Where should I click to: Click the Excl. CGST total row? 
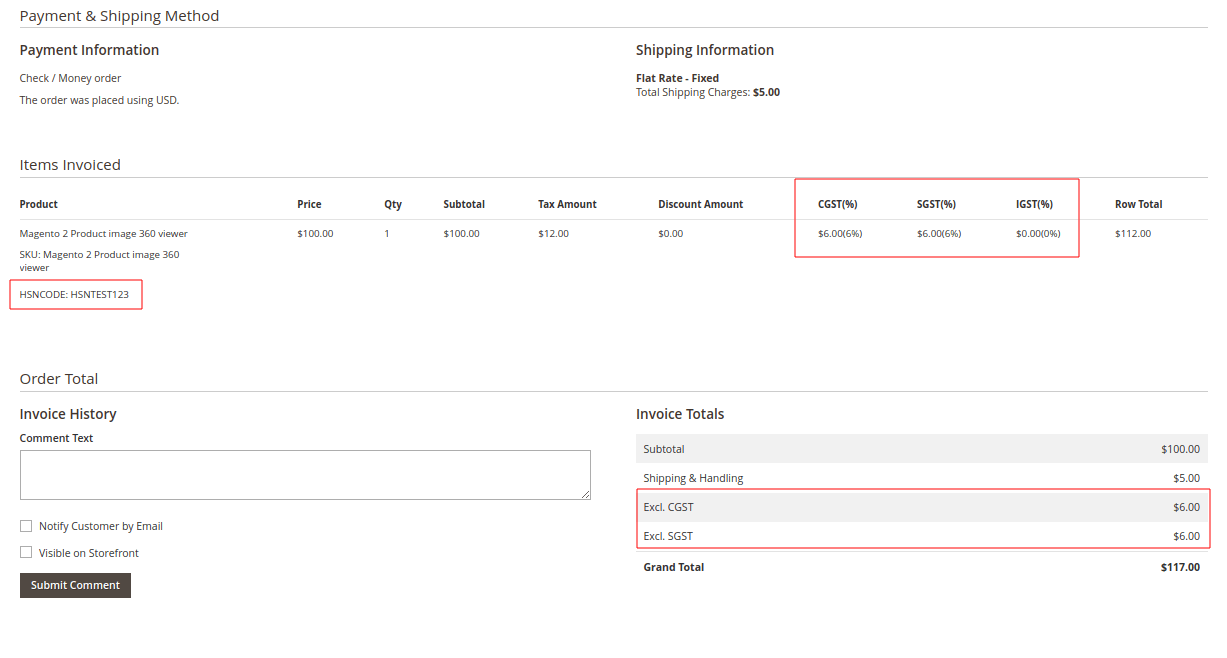point(920,507)
